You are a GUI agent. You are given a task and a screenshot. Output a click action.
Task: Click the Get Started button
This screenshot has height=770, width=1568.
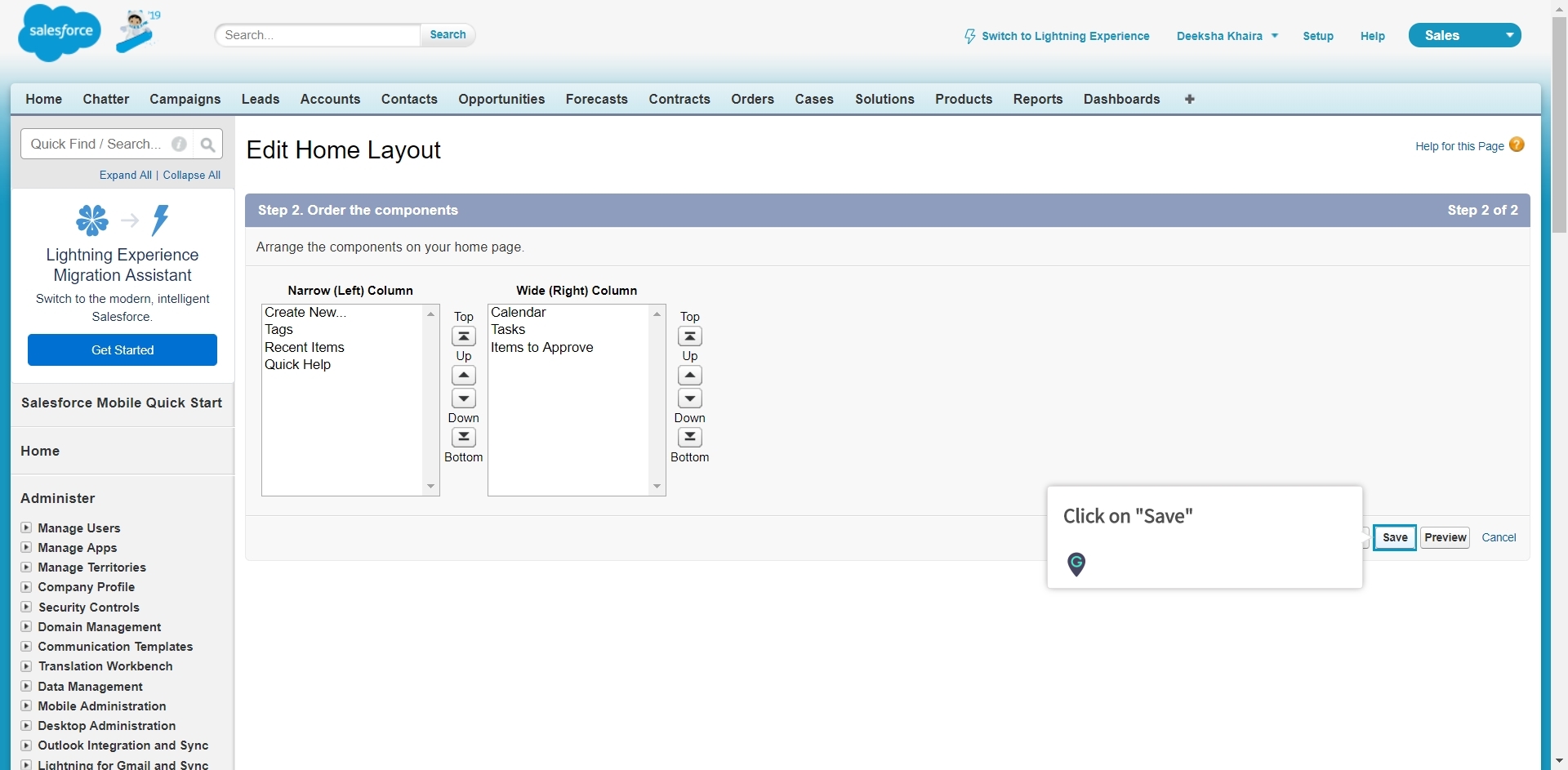click(x=122, y=349)
